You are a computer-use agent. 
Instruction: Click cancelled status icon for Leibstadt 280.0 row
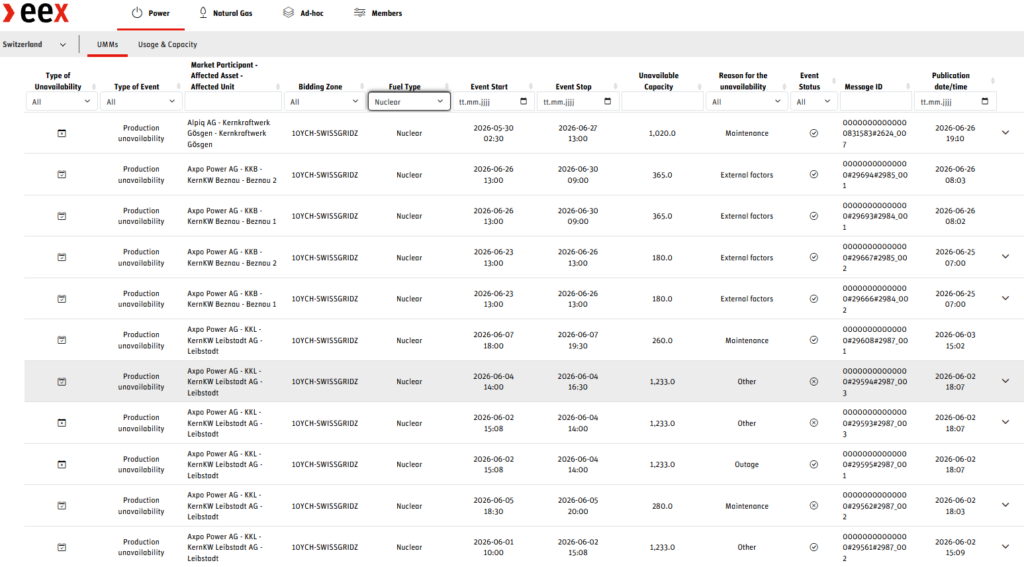tap(814, 506)
